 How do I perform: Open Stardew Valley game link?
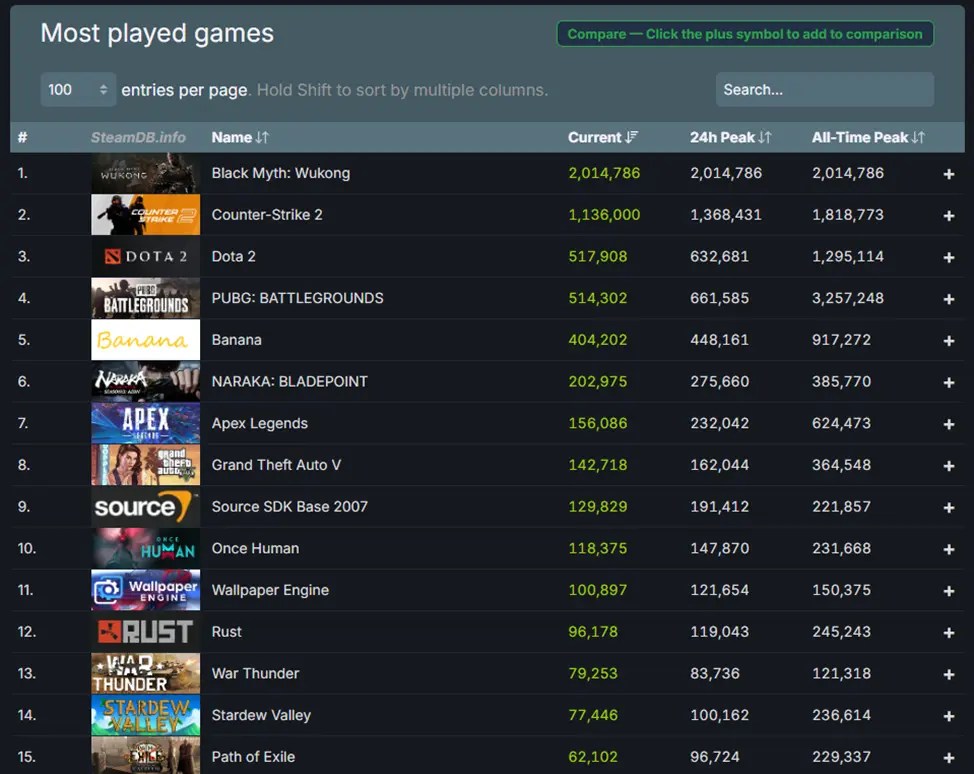pyautogui.click(x=261, y=714)
